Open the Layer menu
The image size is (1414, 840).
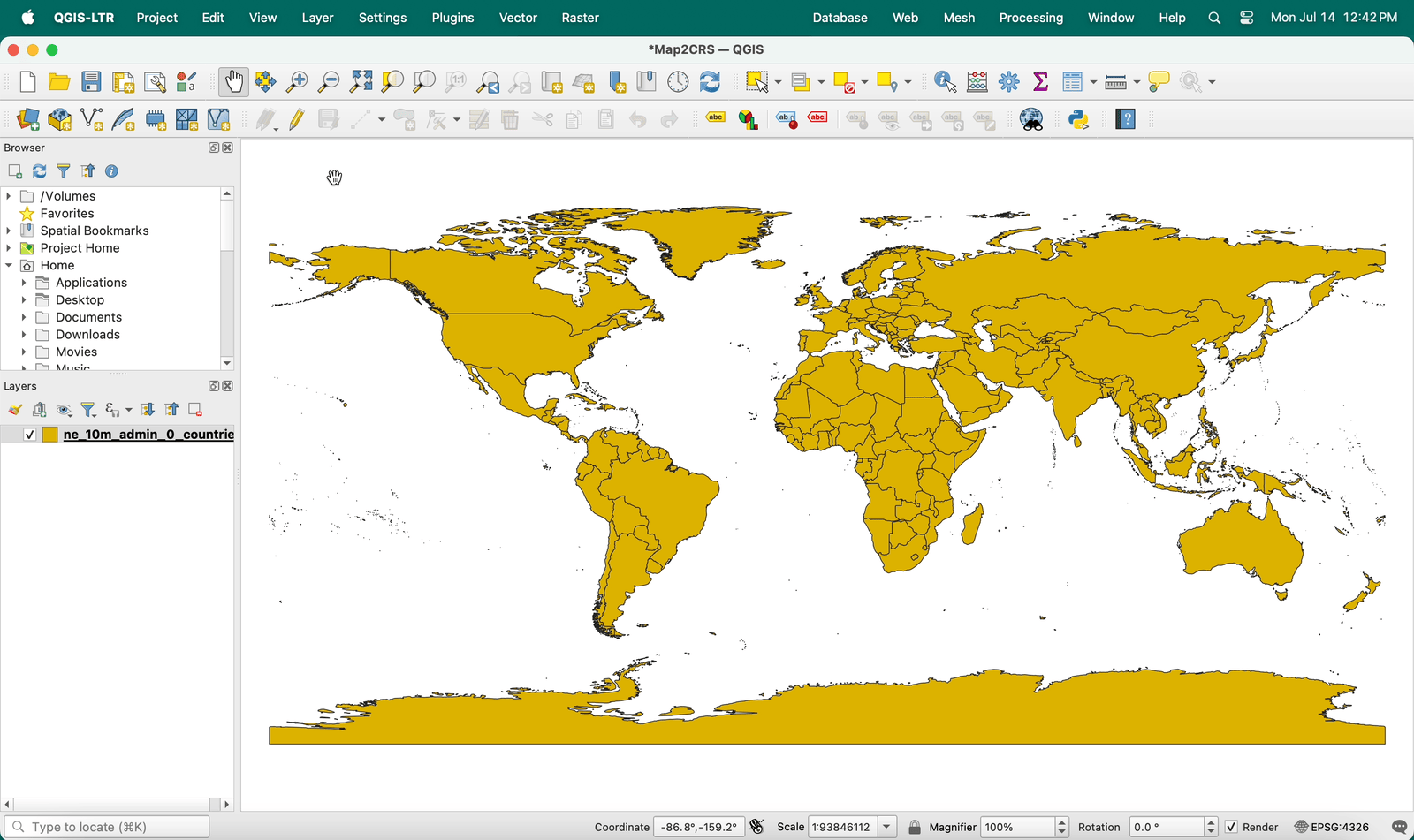coord(317,18)
